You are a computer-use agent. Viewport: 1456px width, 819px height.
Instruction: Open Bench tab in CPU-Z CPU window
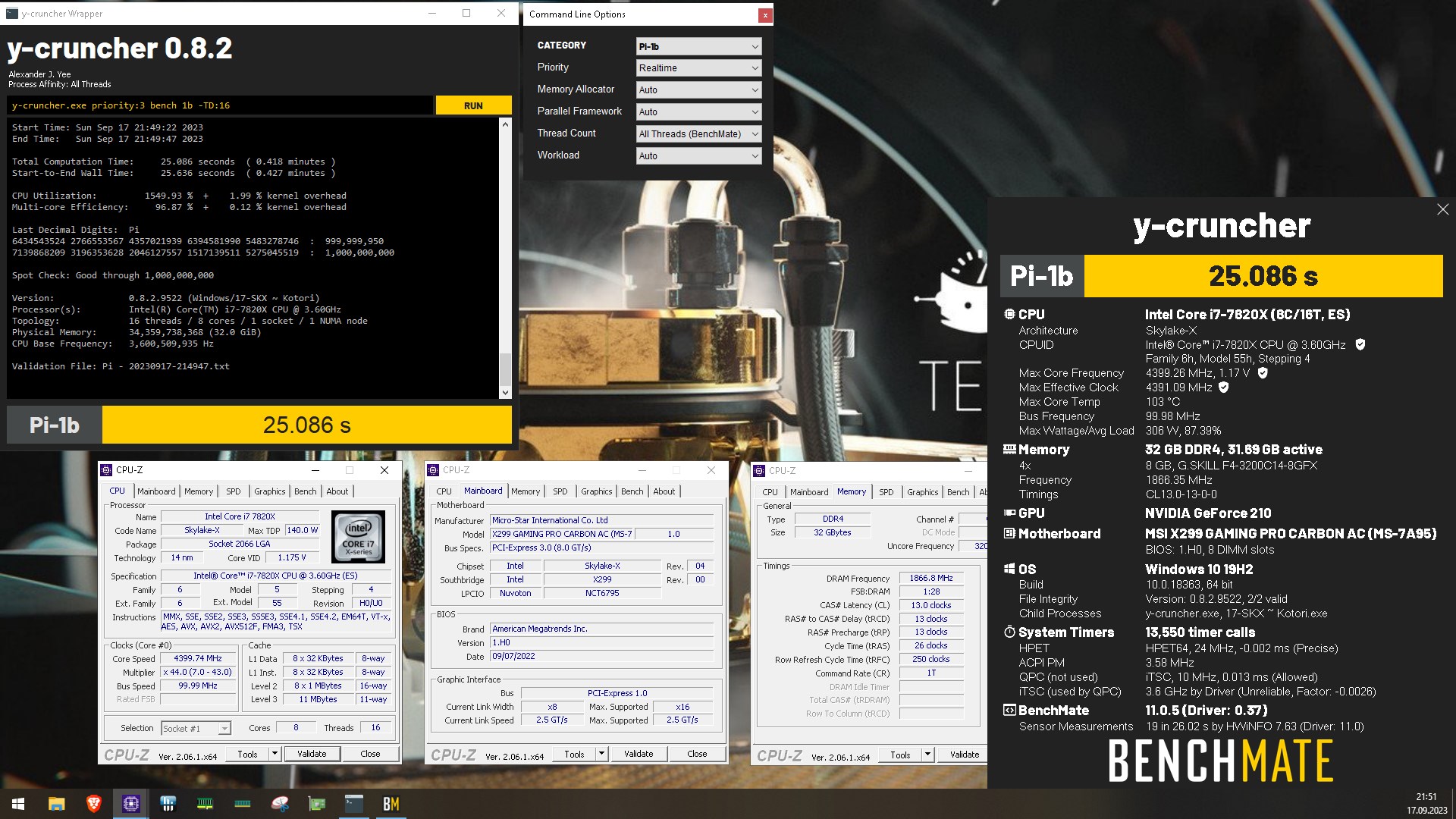coord(306,491)
